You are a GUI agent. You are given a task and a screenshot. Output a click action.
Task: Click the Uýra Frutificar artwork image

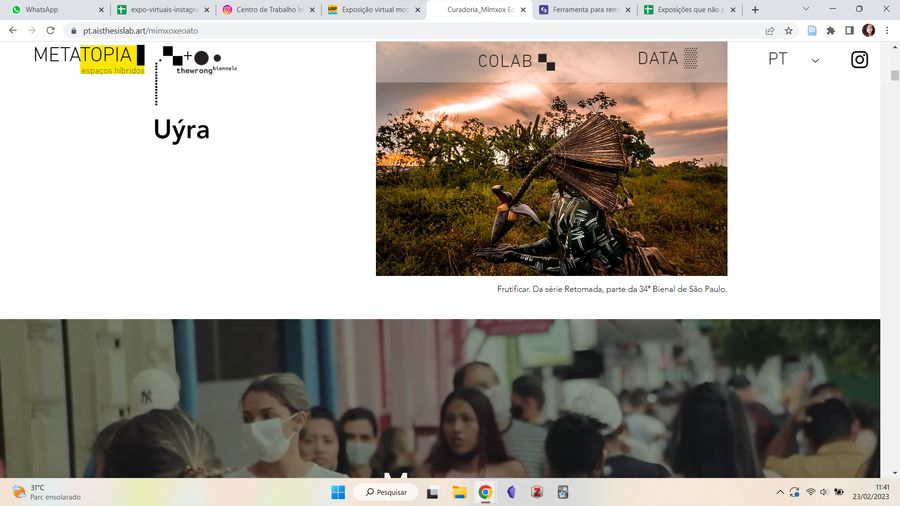coord(551,159)
